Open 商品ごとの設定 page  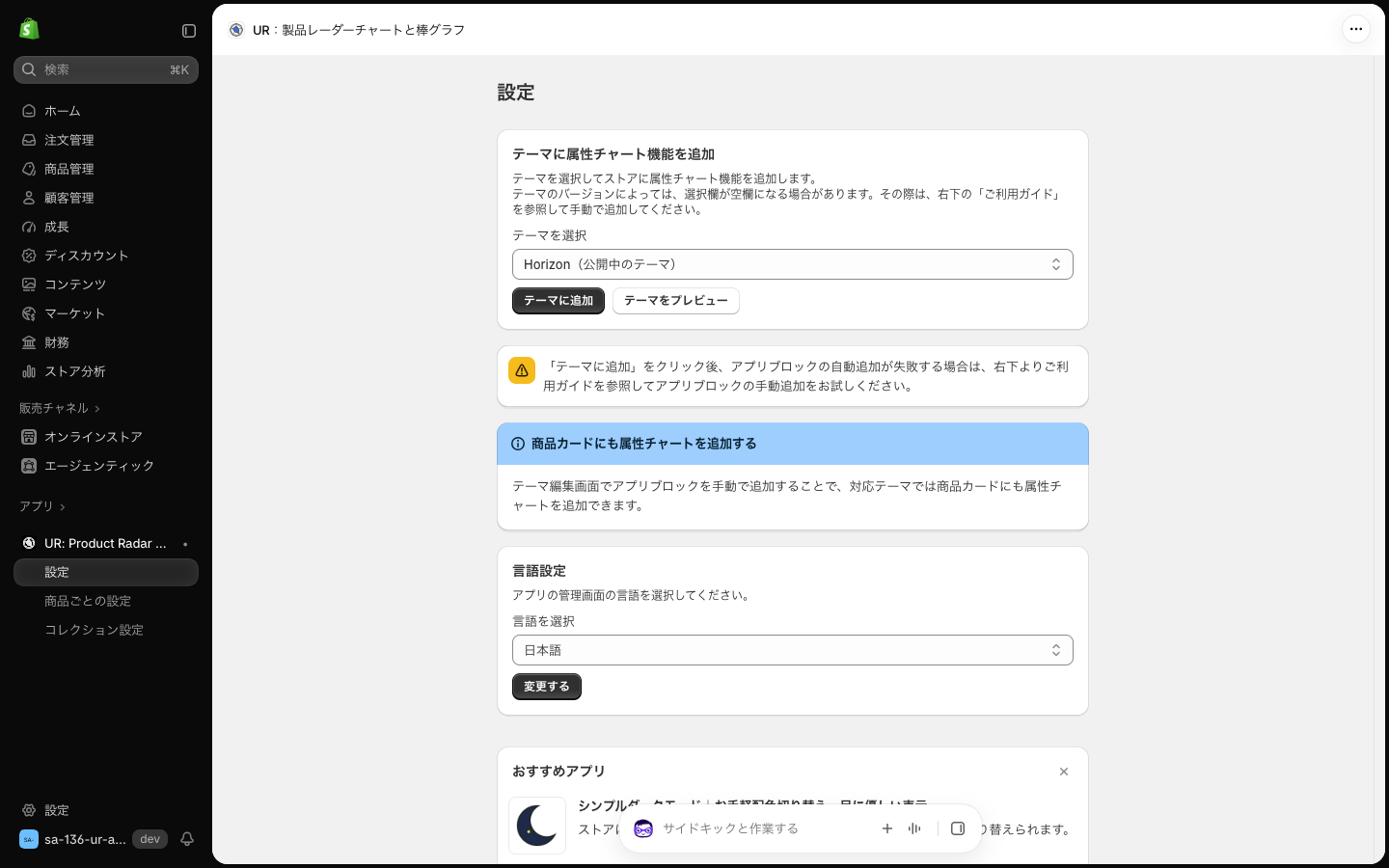(x=106, y=601)
